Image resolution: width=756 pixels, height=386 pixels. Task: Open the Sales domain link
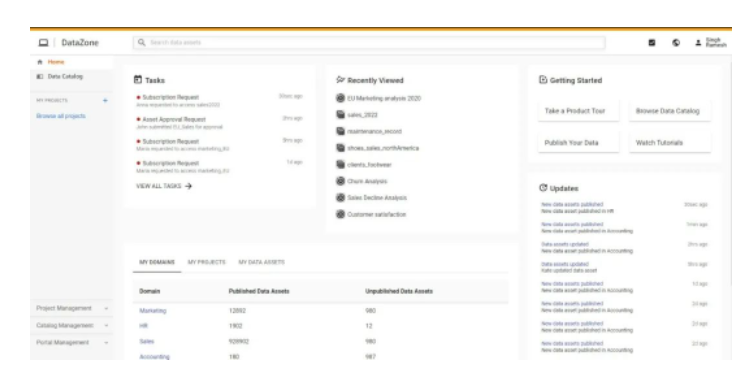click(147, 342)
